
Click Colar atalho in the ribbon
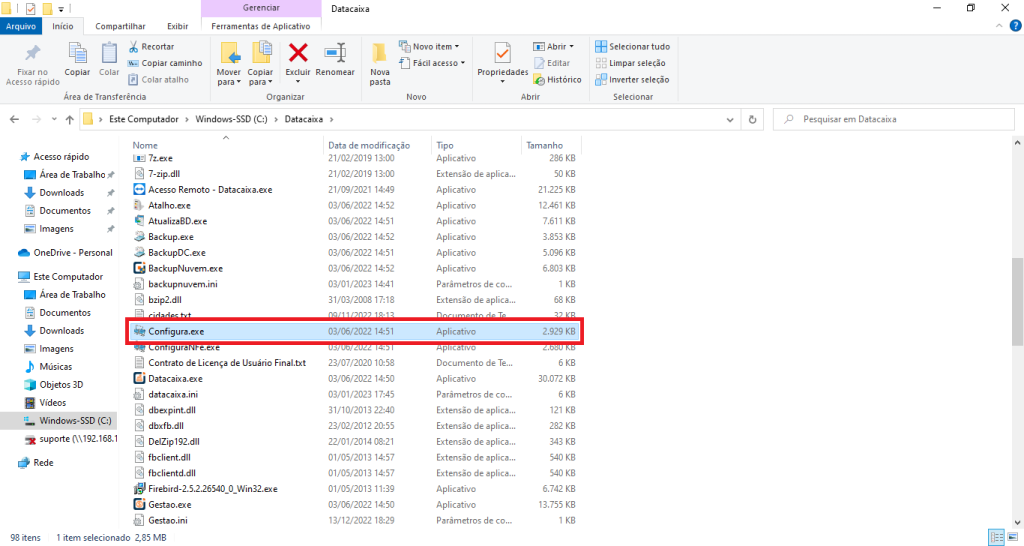coord(159,80)
